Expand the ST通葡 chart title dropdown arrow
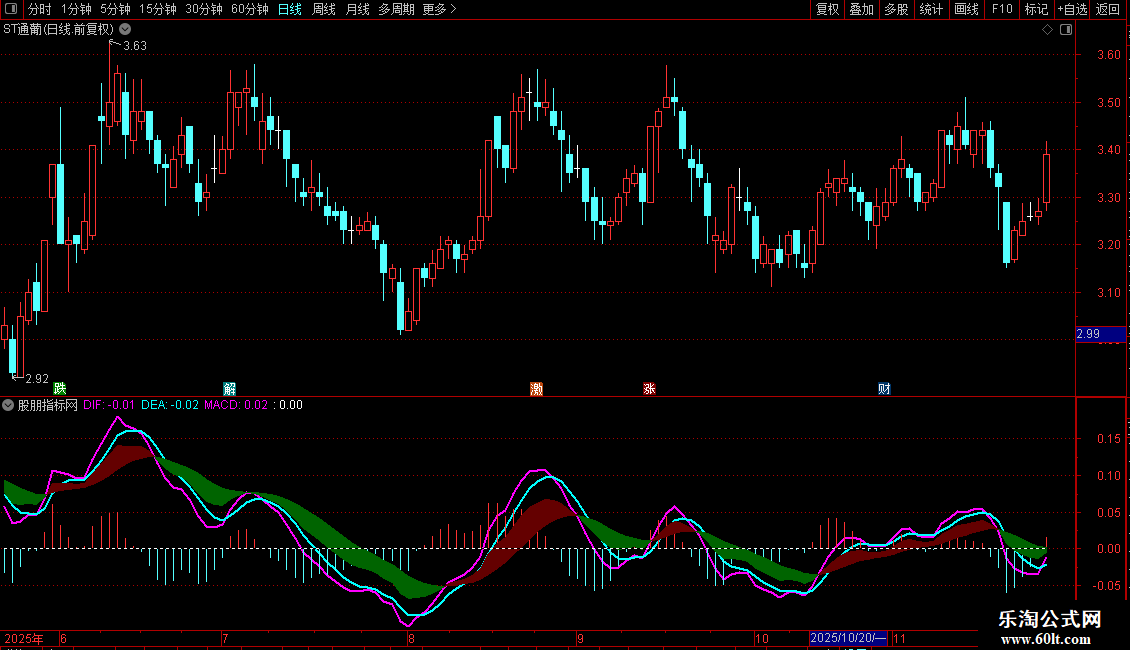 (125, 30)
